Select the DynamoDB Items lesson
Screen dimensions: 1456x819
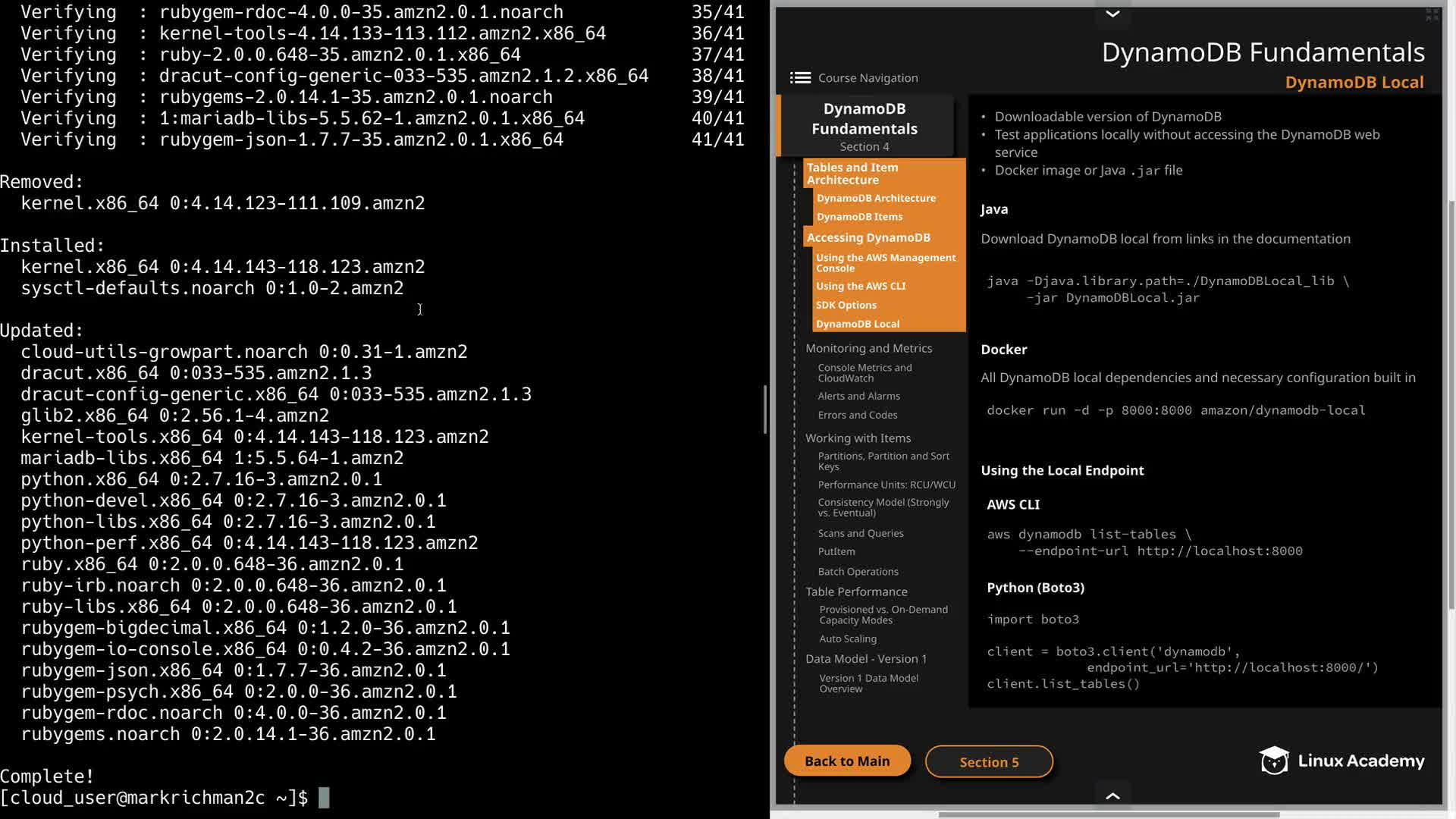point(859,217)
